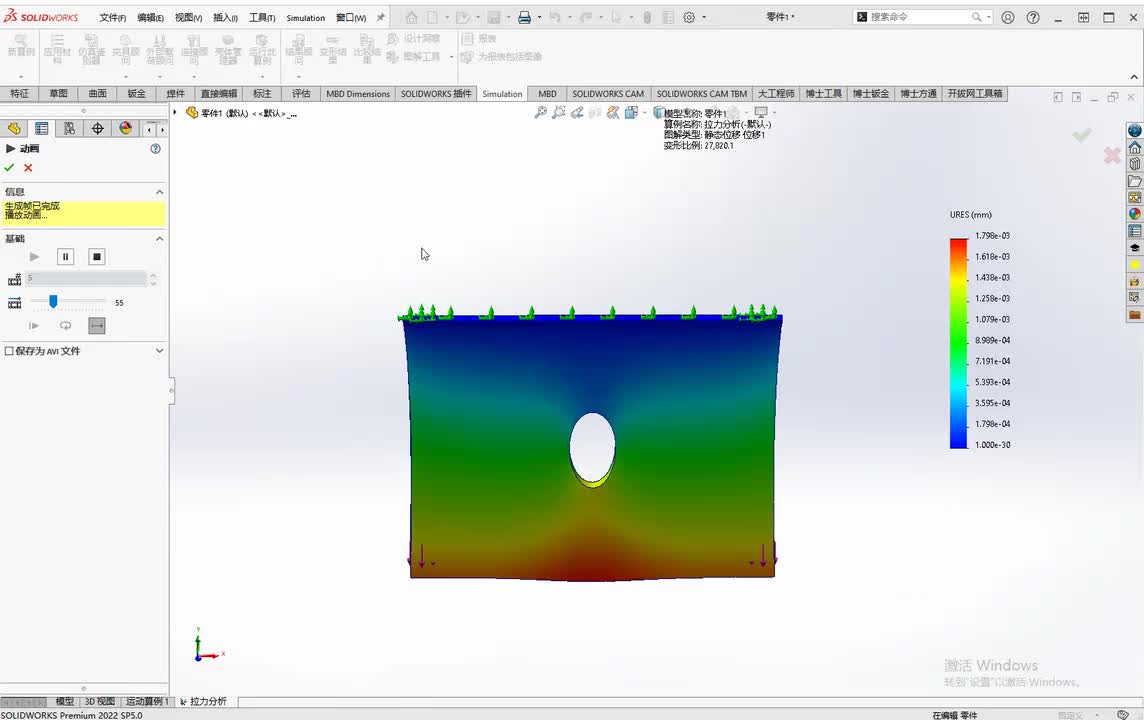This screenshot has width=1144, height=720.
Task: Open the user login account icon
Action: [1008, 17]
